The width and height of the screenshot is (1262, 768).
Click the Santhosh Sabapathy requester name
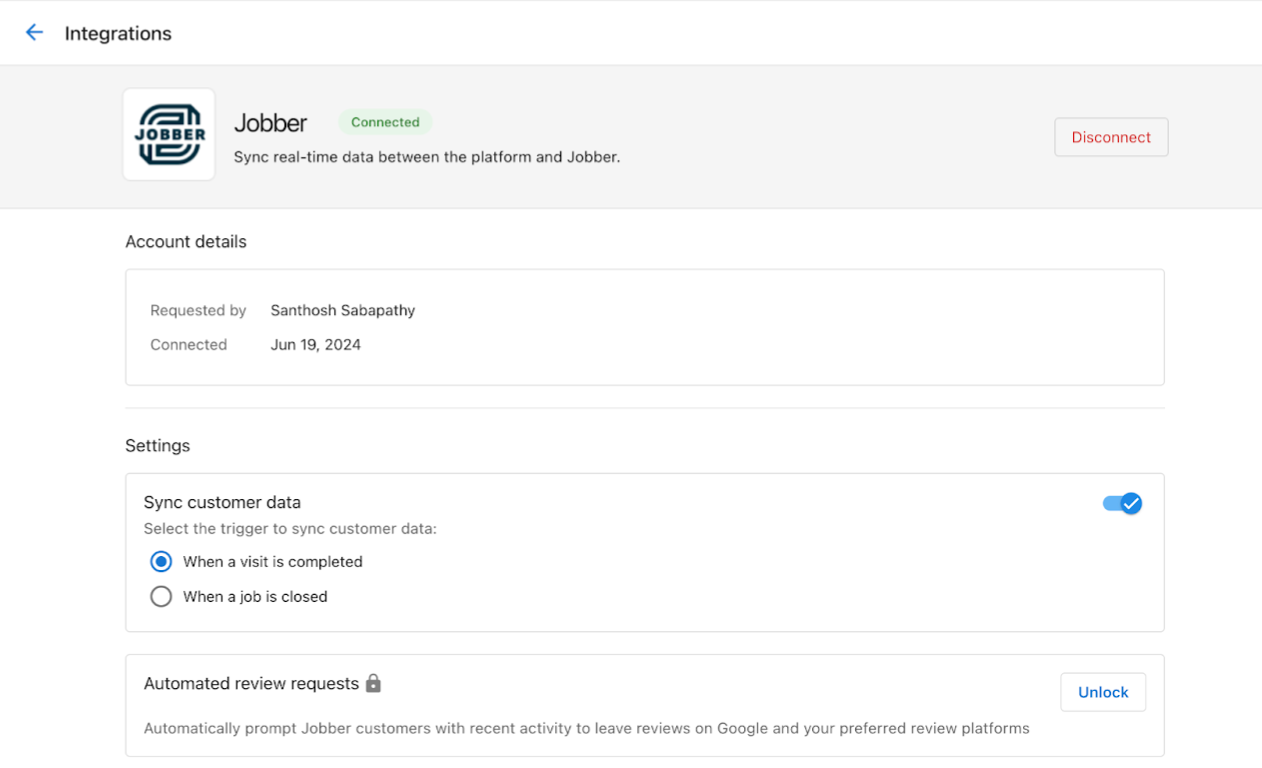342,310
